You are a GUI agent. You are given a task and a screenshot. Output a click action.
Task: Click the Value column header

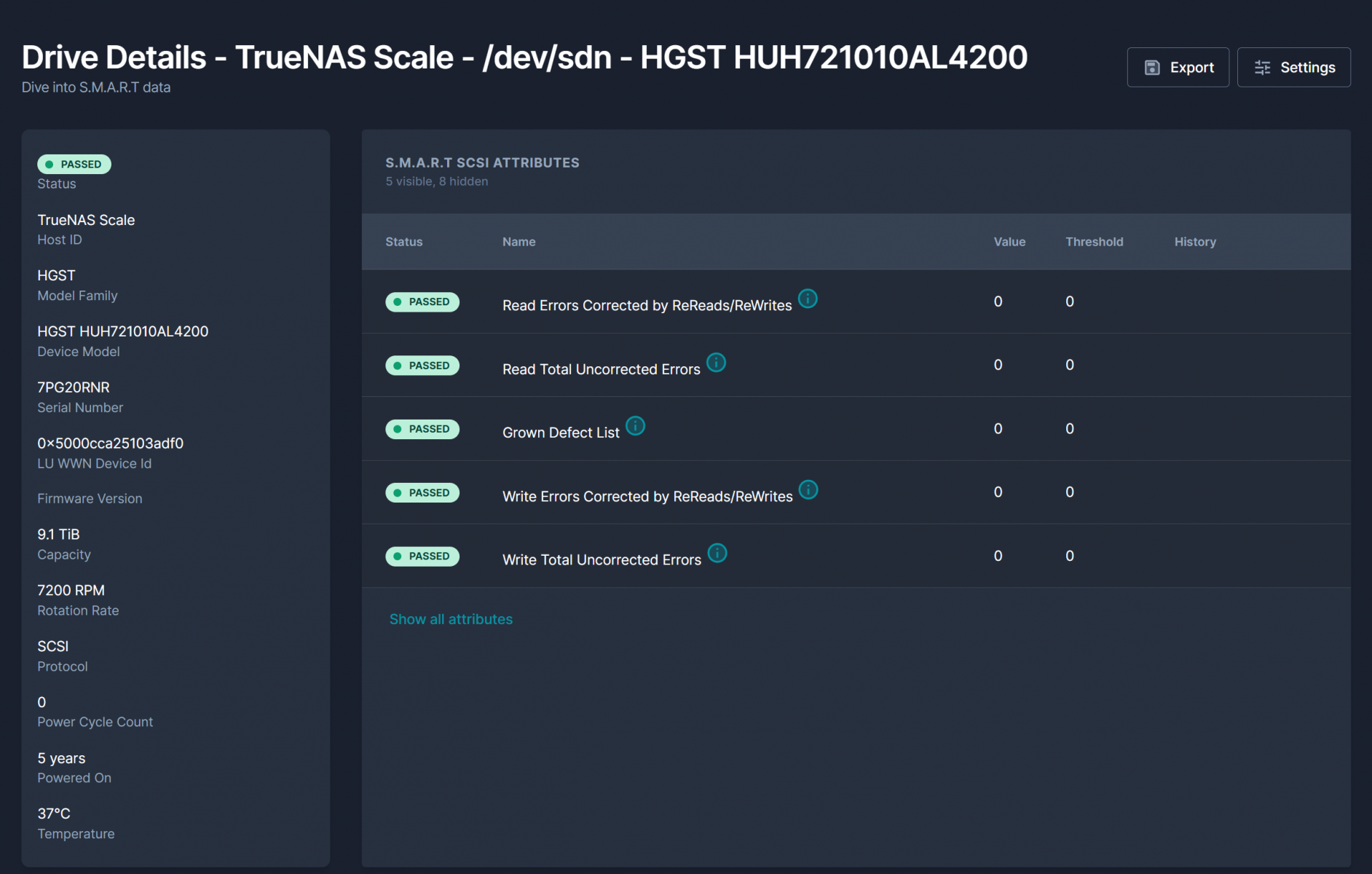coord(1009,242)
